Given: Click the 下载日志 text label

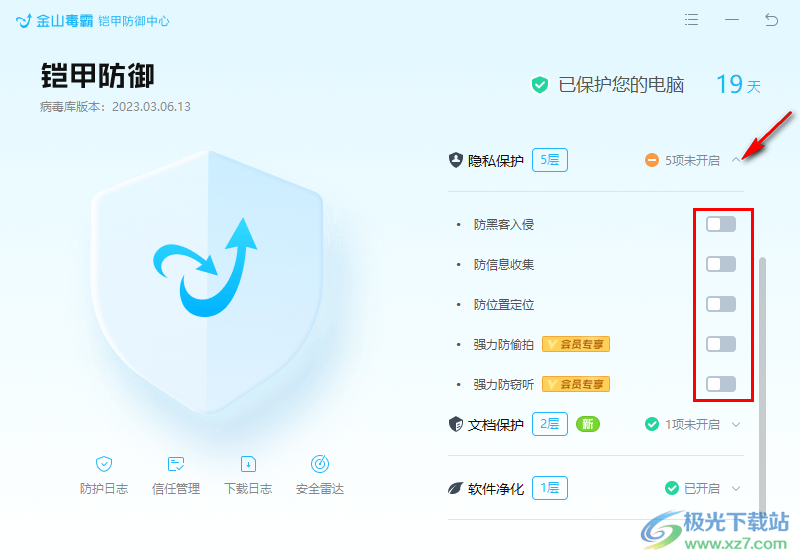Looking at the screenshot, I should click(x=248, y=489).
